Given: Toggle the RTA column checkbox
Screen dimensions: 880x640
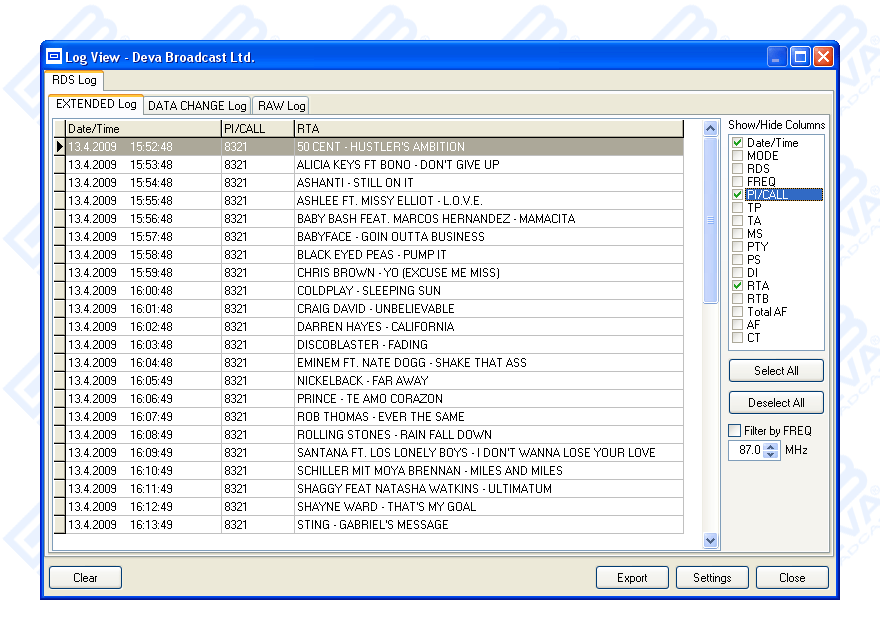Looking at the screenshot, I should tap(738, 286).
